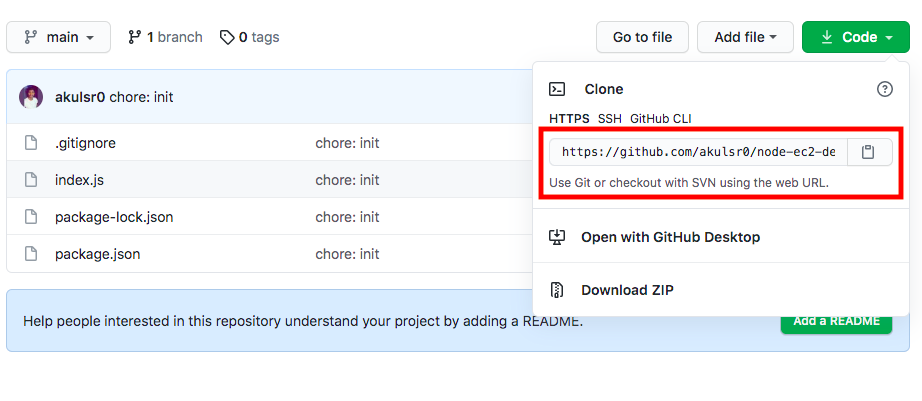Open the akulsr0 author link
Screen dimensions: 922x401
tap(80, 97)
